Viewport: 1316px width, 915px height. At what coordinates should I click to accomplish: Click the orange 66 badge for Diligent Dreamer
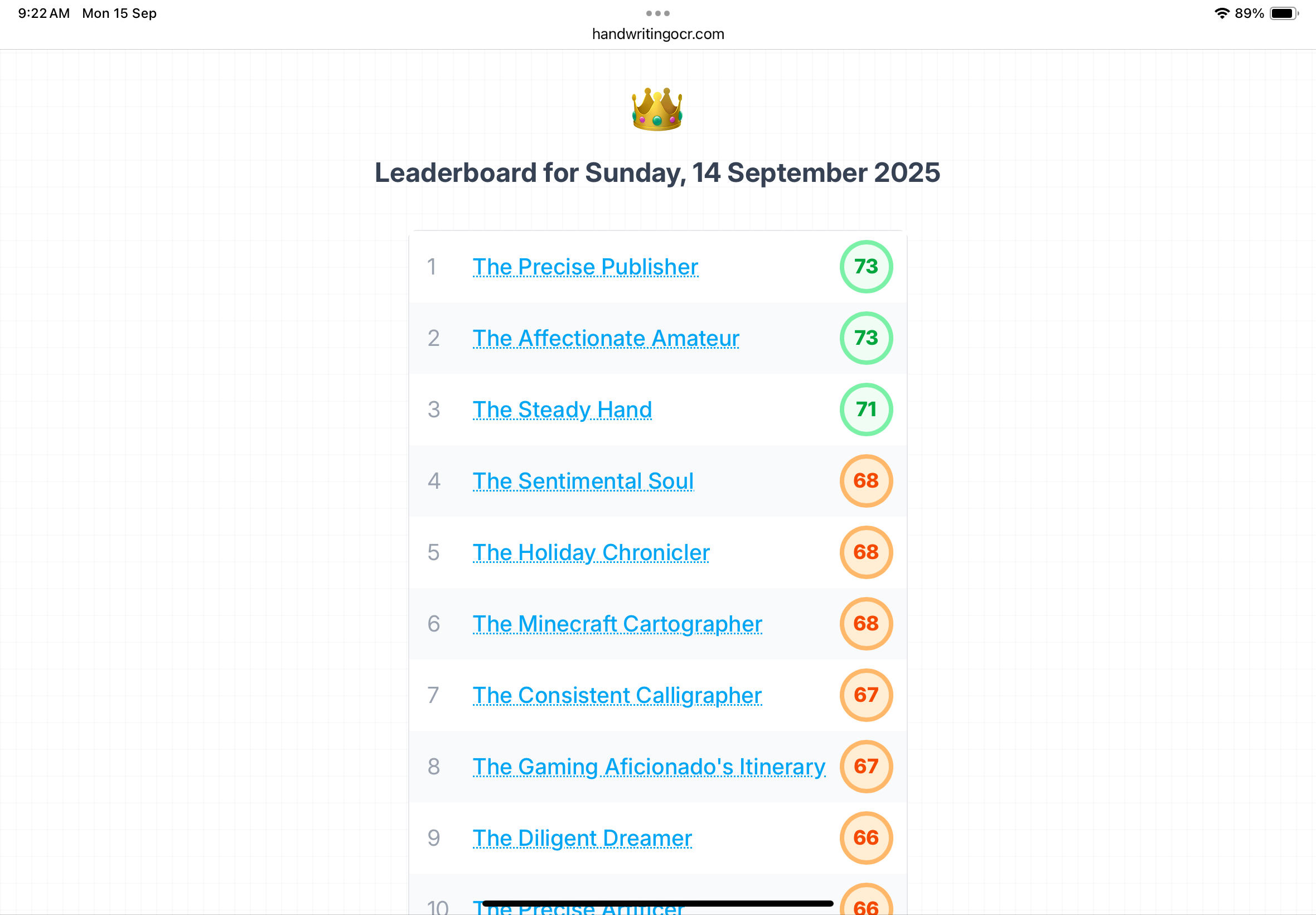coord(865,837)
